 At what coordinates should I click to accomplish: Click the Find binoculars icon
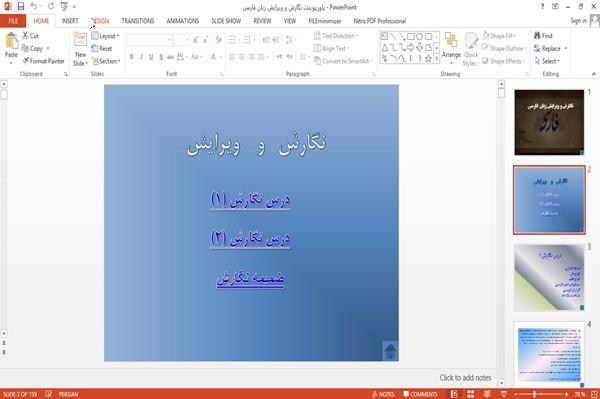tap(537, 36)
